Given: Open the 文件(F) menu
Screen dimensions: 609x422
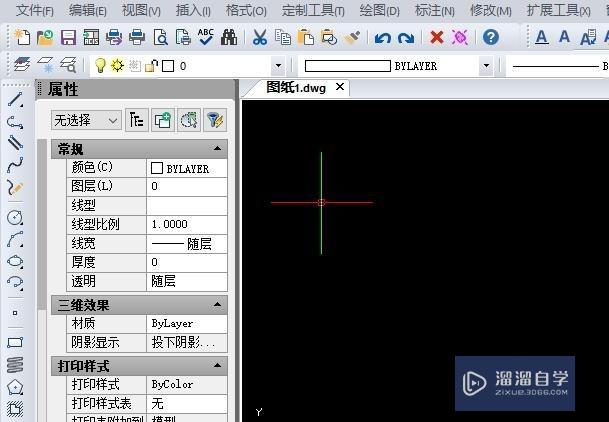Looking at the screenshot, I should point(35,10).
